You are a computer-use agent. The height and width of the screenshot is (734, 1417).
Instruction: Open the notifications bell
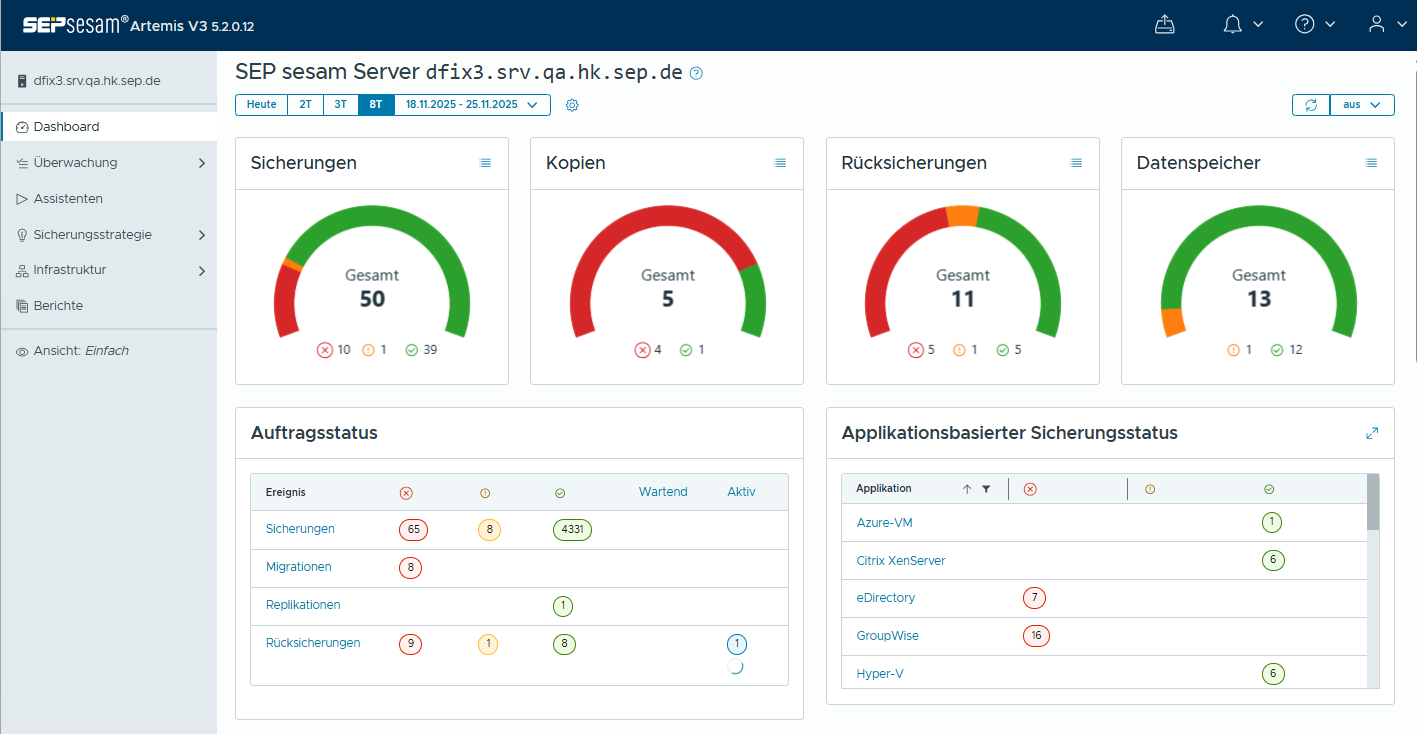tap(1233, 23)
